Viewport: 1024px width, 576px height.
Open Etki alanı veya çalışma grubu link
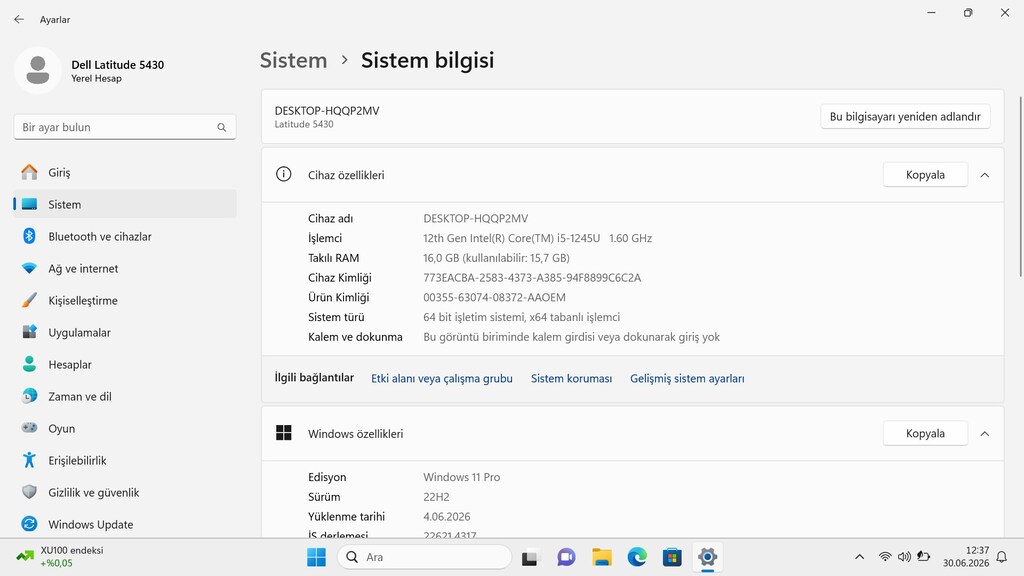click(441, 378)
